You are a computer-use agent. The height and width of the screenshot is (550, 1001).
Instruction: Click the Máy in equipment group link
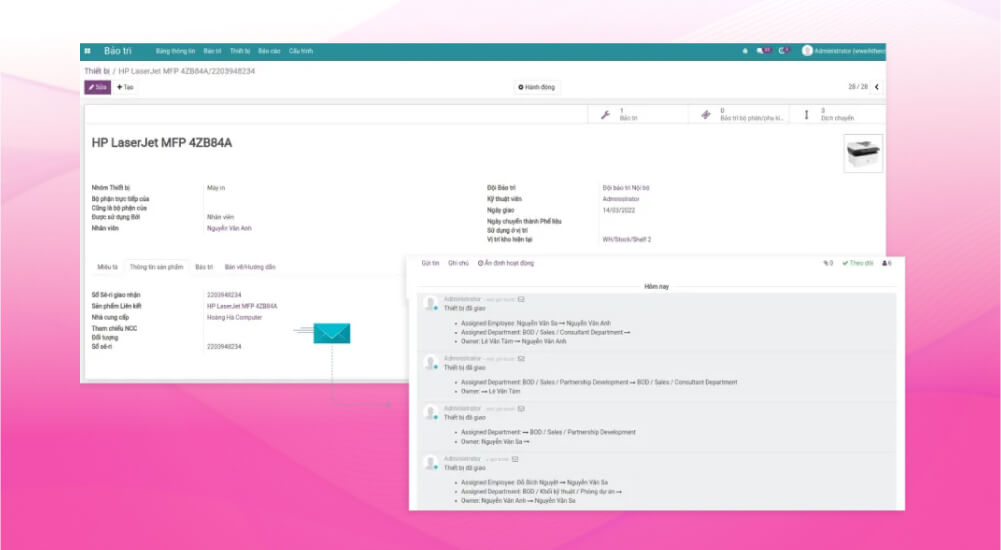pyautogui.click(x=216, y=188)
